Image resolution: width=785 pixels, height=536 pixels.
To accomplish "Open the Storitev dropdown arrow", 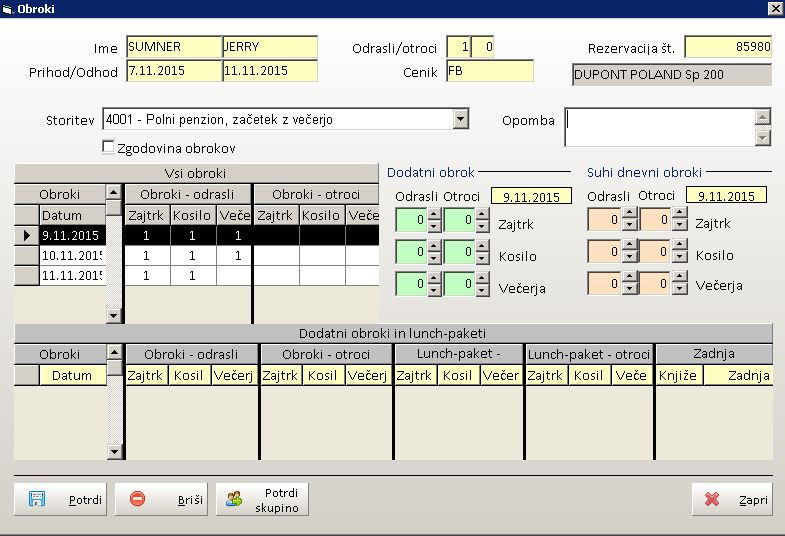I will click(460, 119).
